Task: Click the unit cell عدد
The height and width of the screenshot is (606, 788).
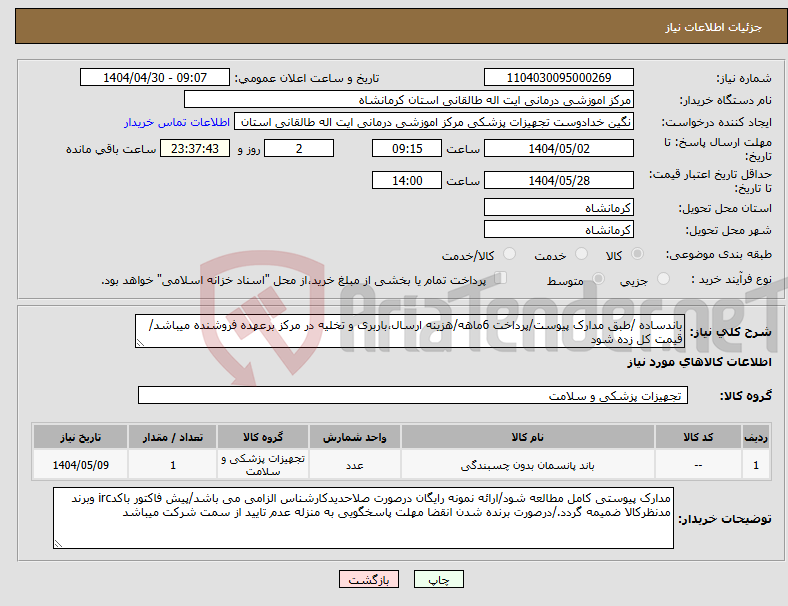Action: click(355, 465)
